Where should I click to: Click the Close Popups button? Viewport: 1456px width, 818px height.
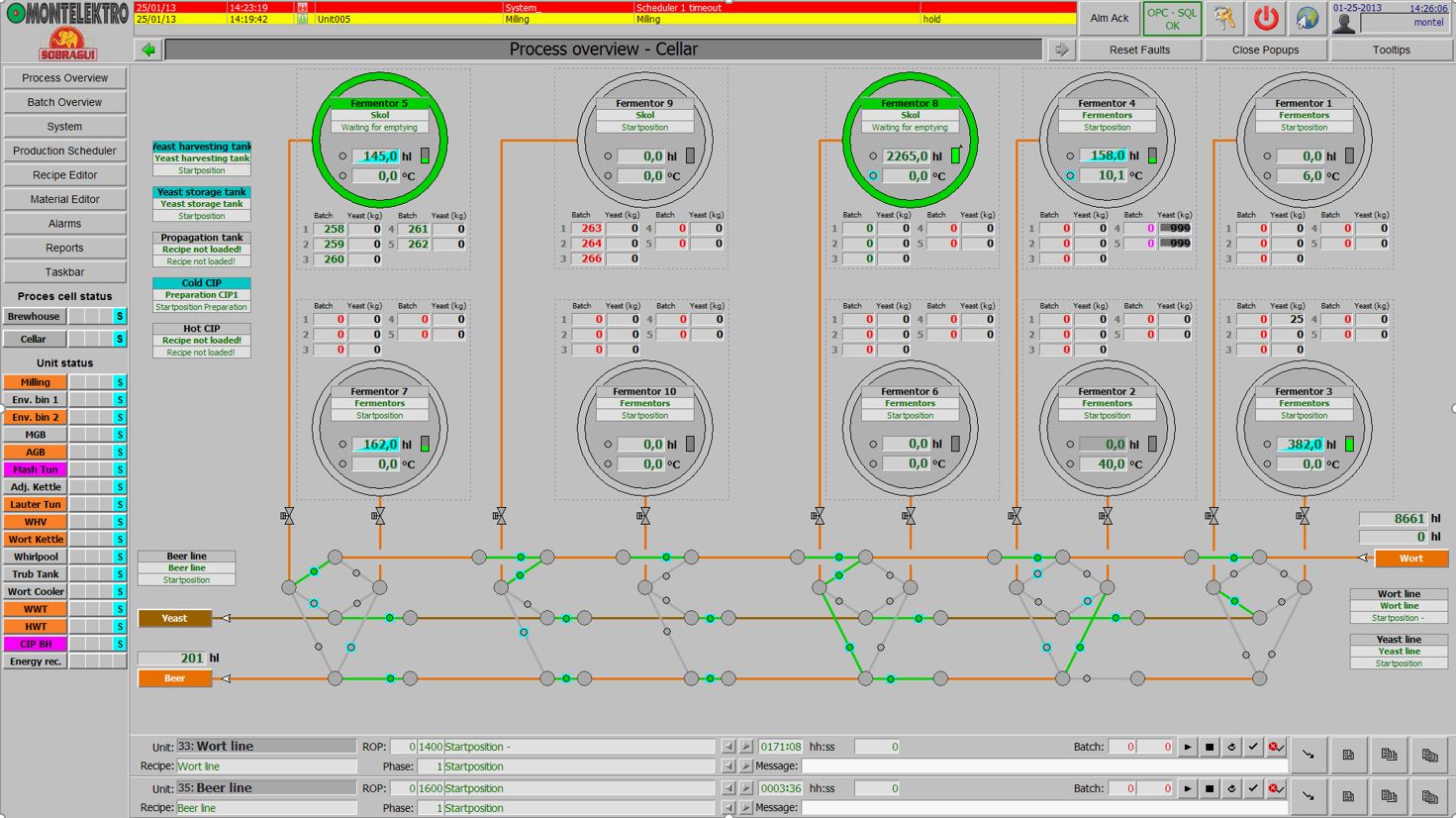click(x=1265, y=50)
